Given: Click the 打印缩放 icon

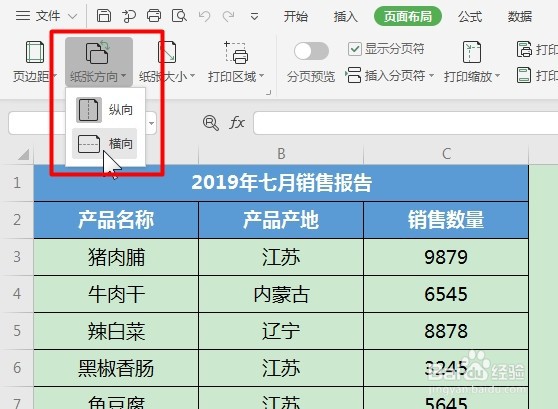Looking at the screenshot, I should (x=472, y=52).
